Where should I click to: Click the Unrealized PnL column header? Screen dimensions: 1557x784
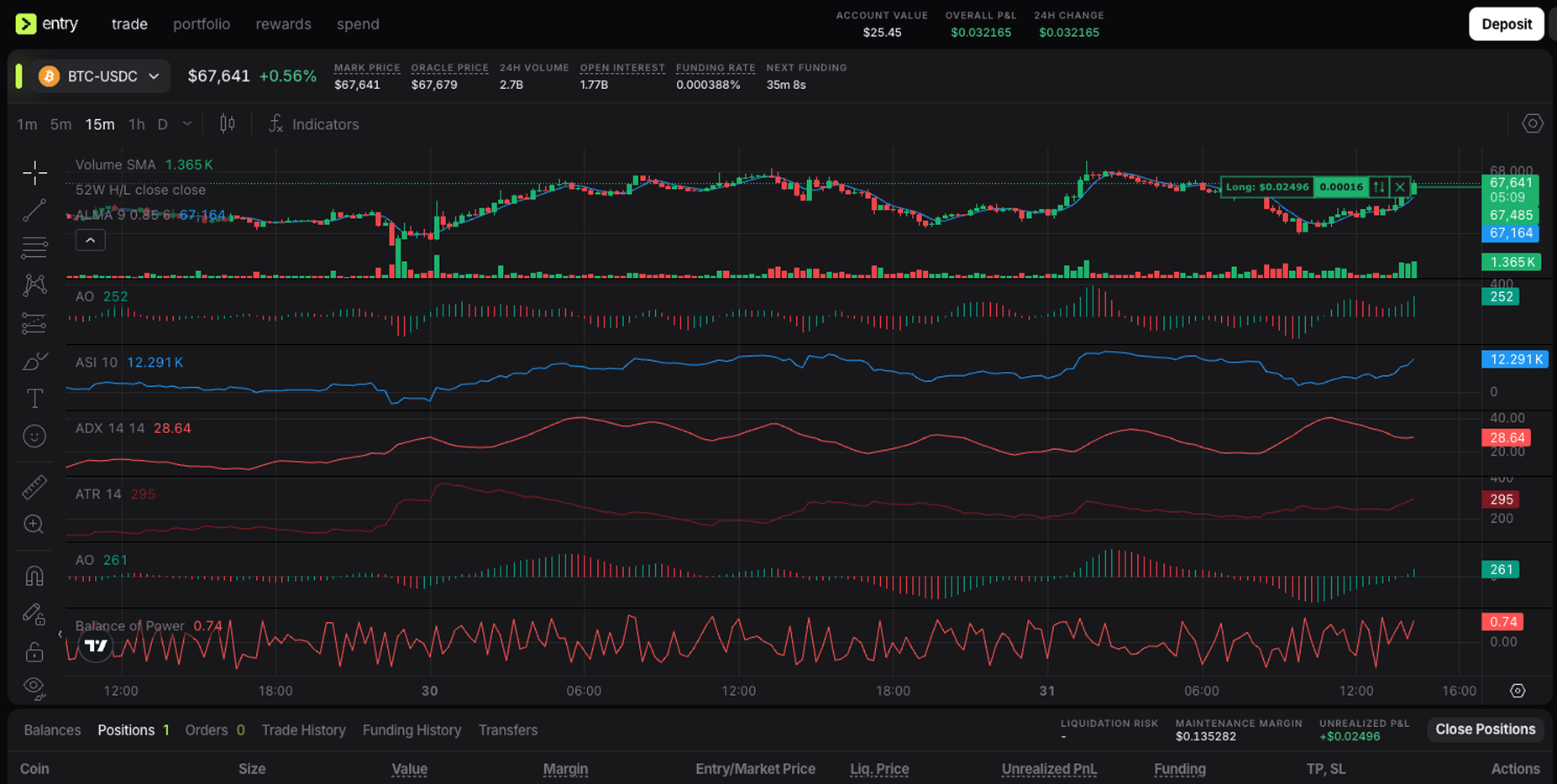[1049, 769]
